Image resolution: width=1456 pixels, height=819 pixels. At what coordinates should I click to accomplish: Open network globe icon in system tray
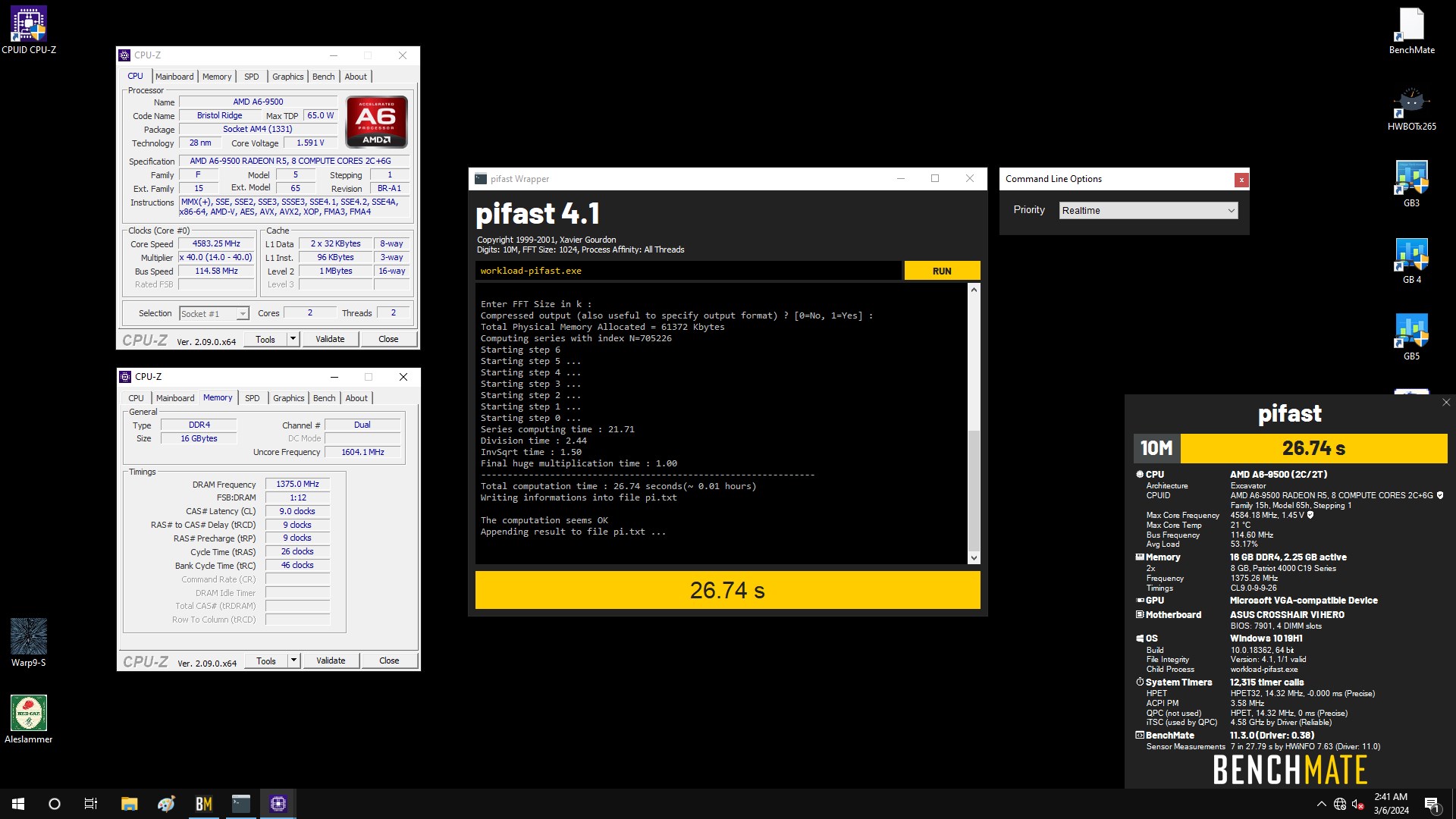tap(1340, 804)
